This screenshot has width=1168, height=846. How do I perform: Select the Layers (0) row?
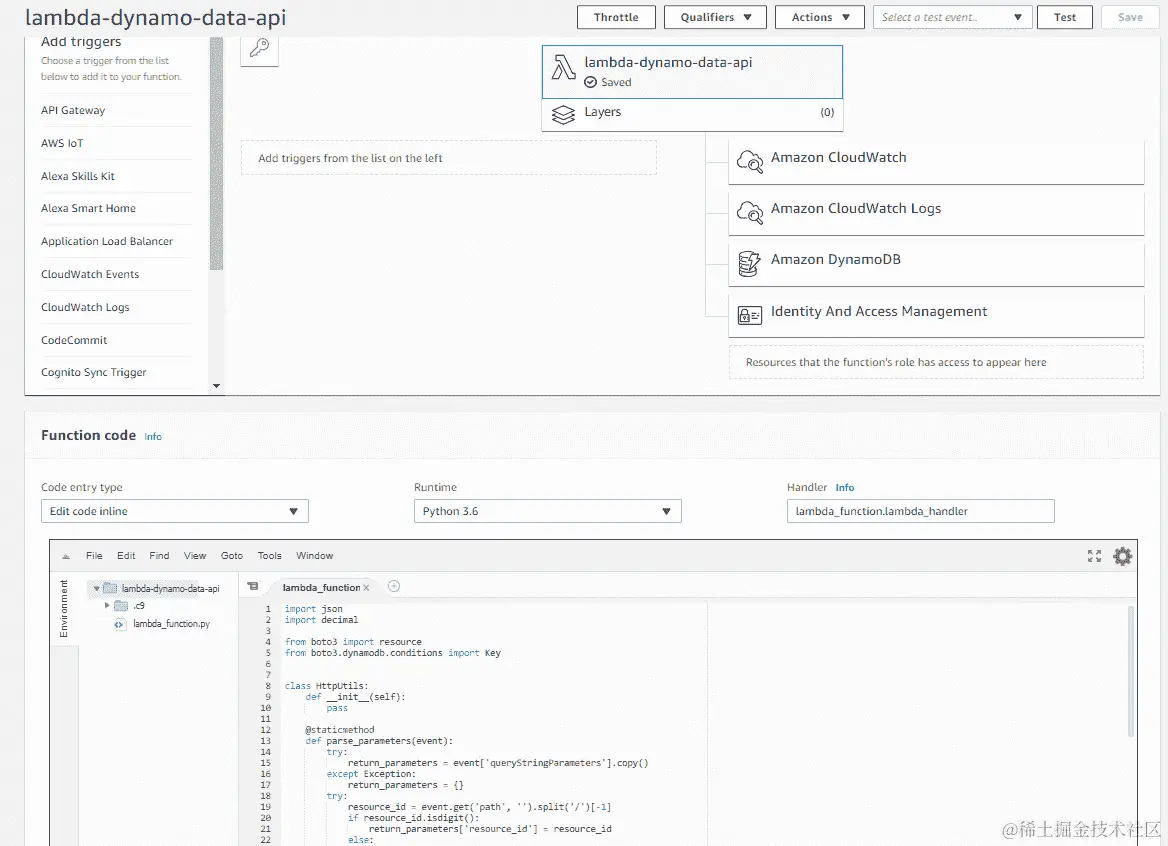692,114
